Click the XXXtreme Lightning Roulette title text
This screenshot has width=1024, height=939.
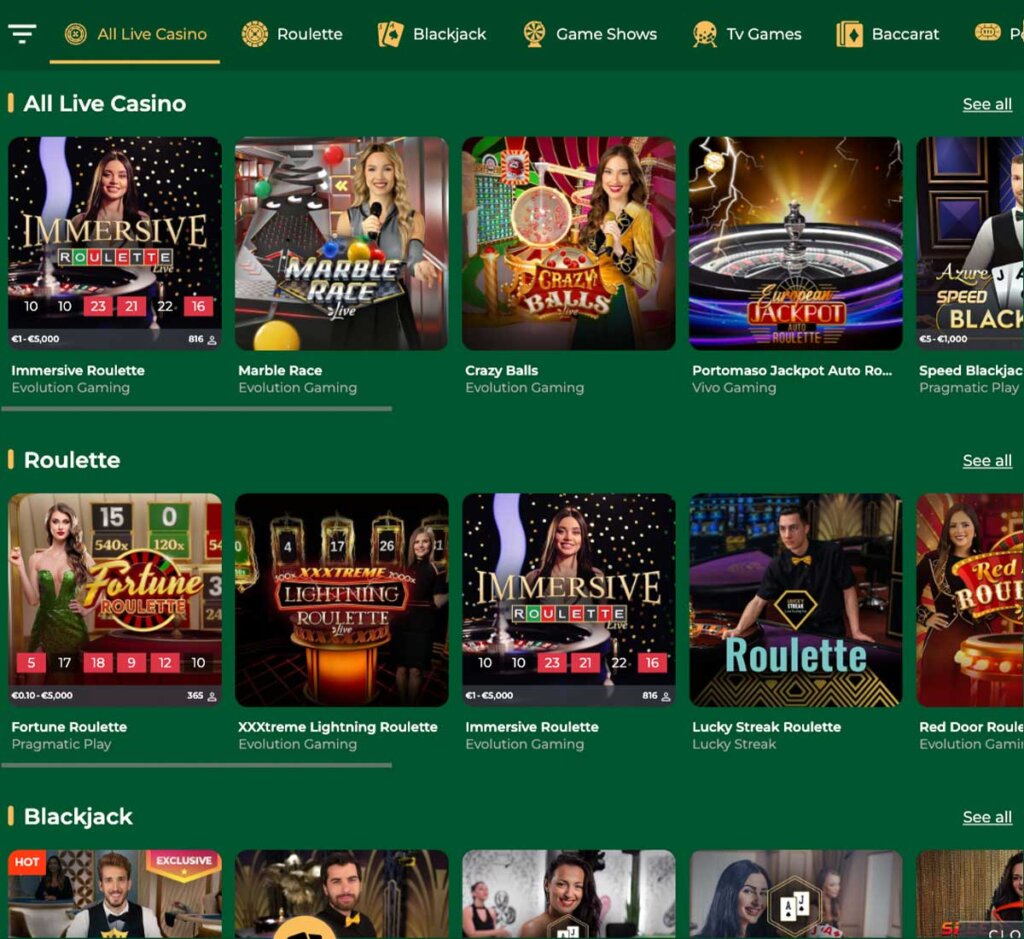click(338, 727)
